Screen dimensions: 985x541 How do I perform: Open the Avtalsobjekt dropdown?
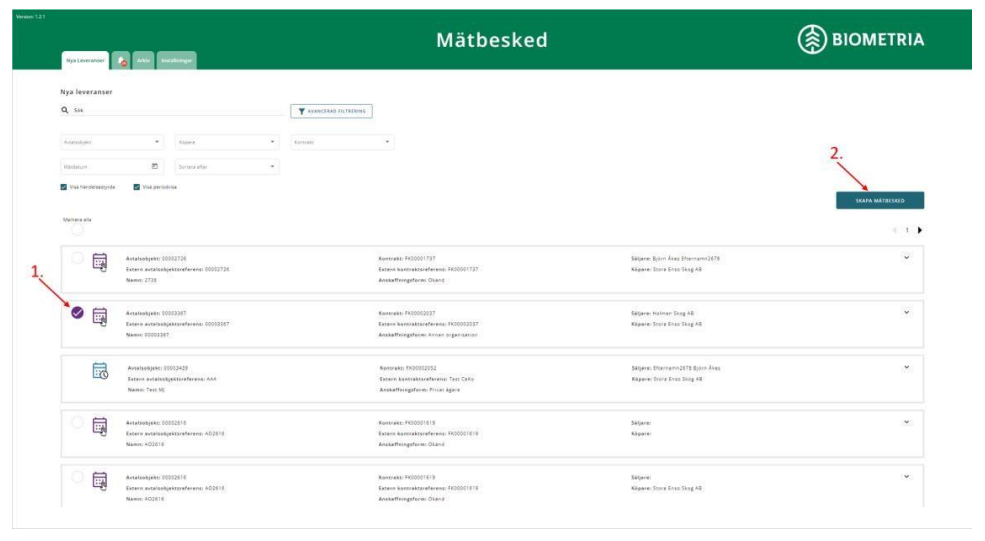[110, 142]
